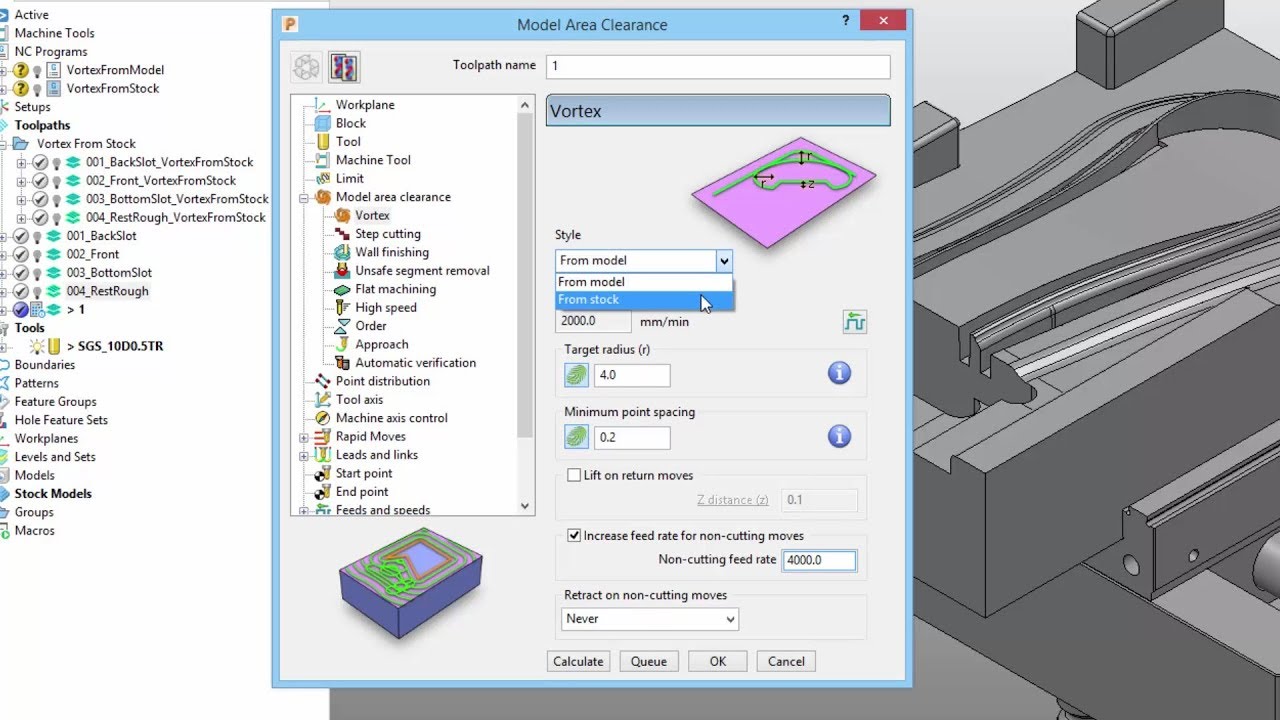The height and width of the screenshot is (720, 1280).
Task: Select the Levels and Sets item
Action: click(x=55, y=457)
